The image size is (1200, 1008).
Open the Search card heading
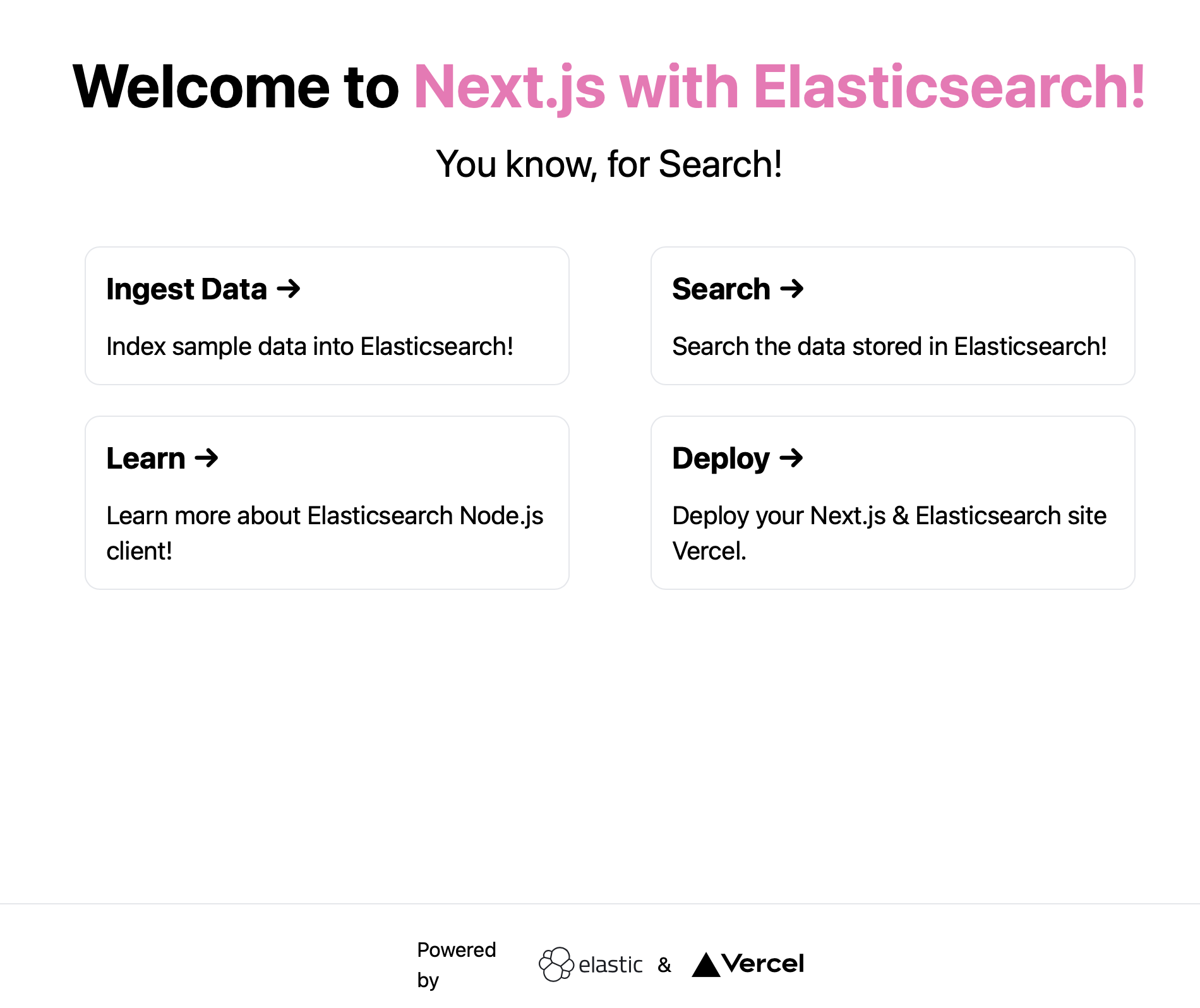721,289
